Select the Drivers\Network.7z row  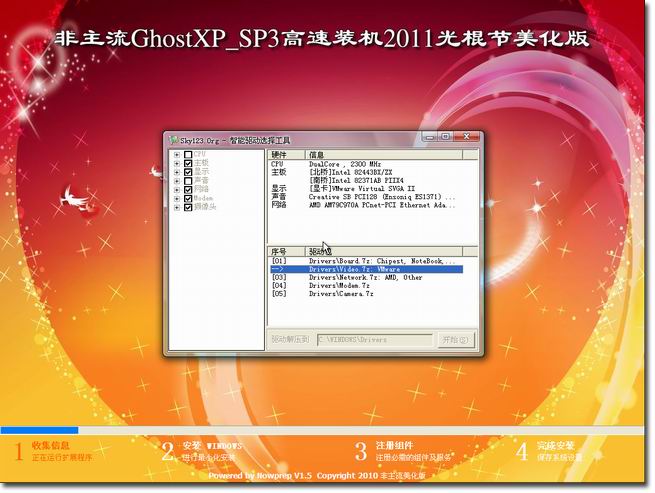click(366, 277)
